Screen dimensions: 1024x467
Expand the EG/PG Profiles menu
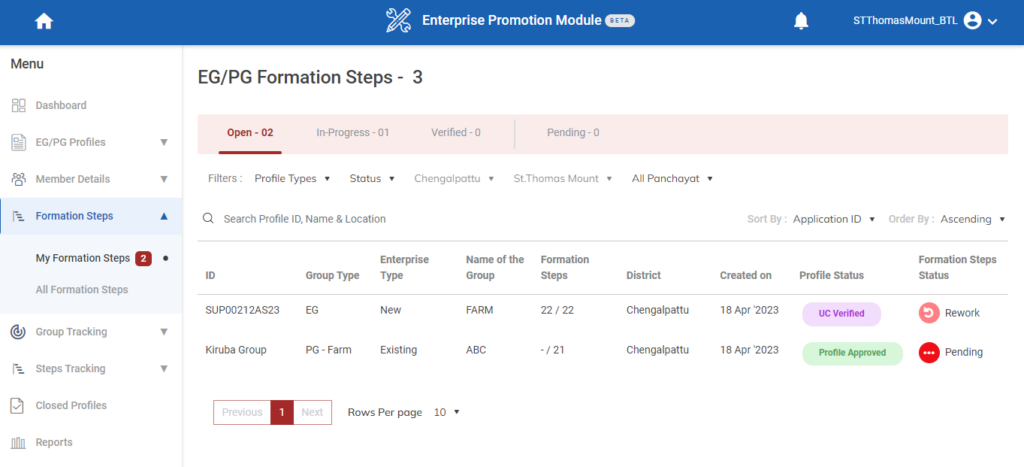tap(163, 142)
